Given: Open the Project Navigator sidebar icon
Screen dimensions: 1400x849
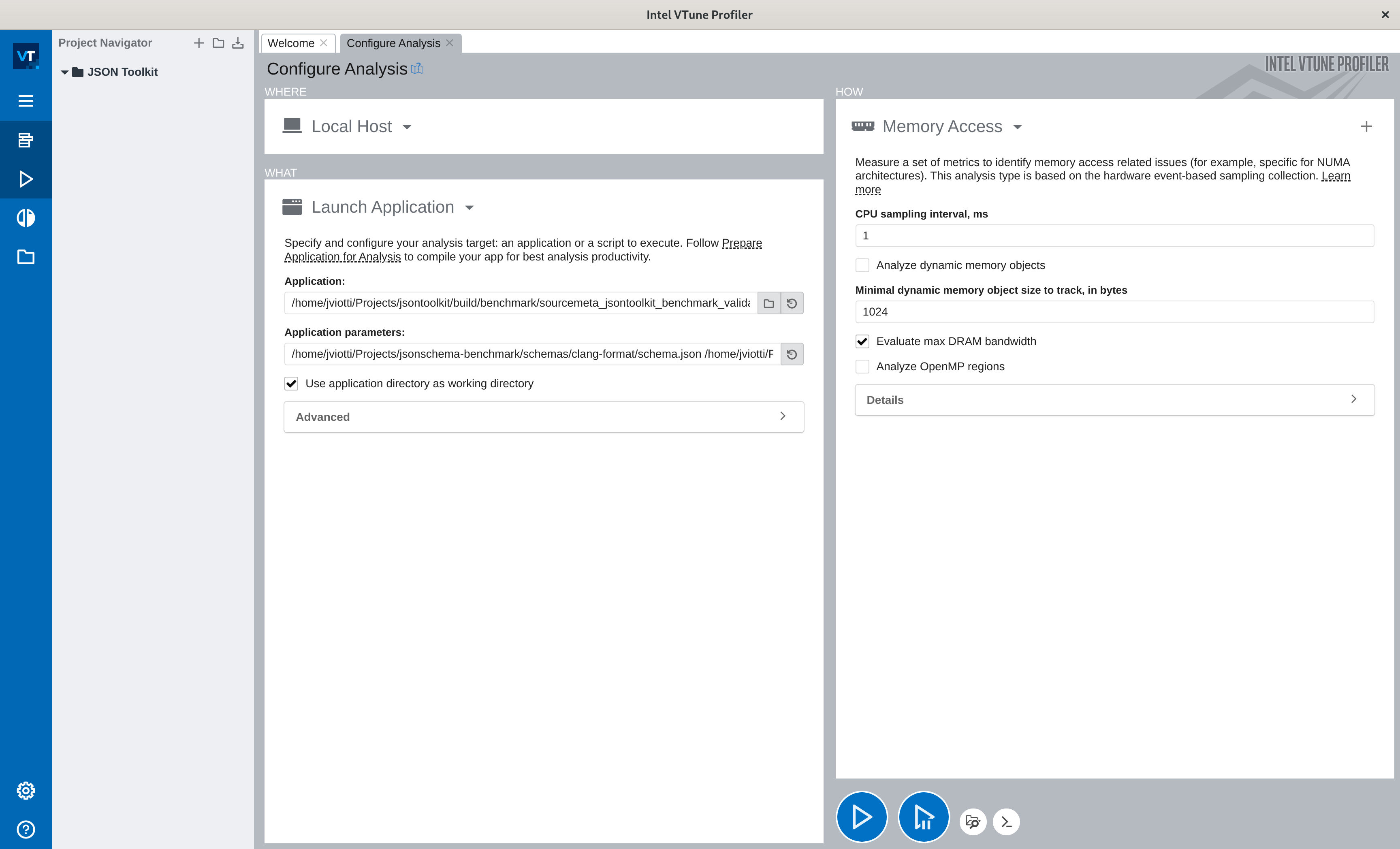Looking at the screenshot, I should coord(26,140).
